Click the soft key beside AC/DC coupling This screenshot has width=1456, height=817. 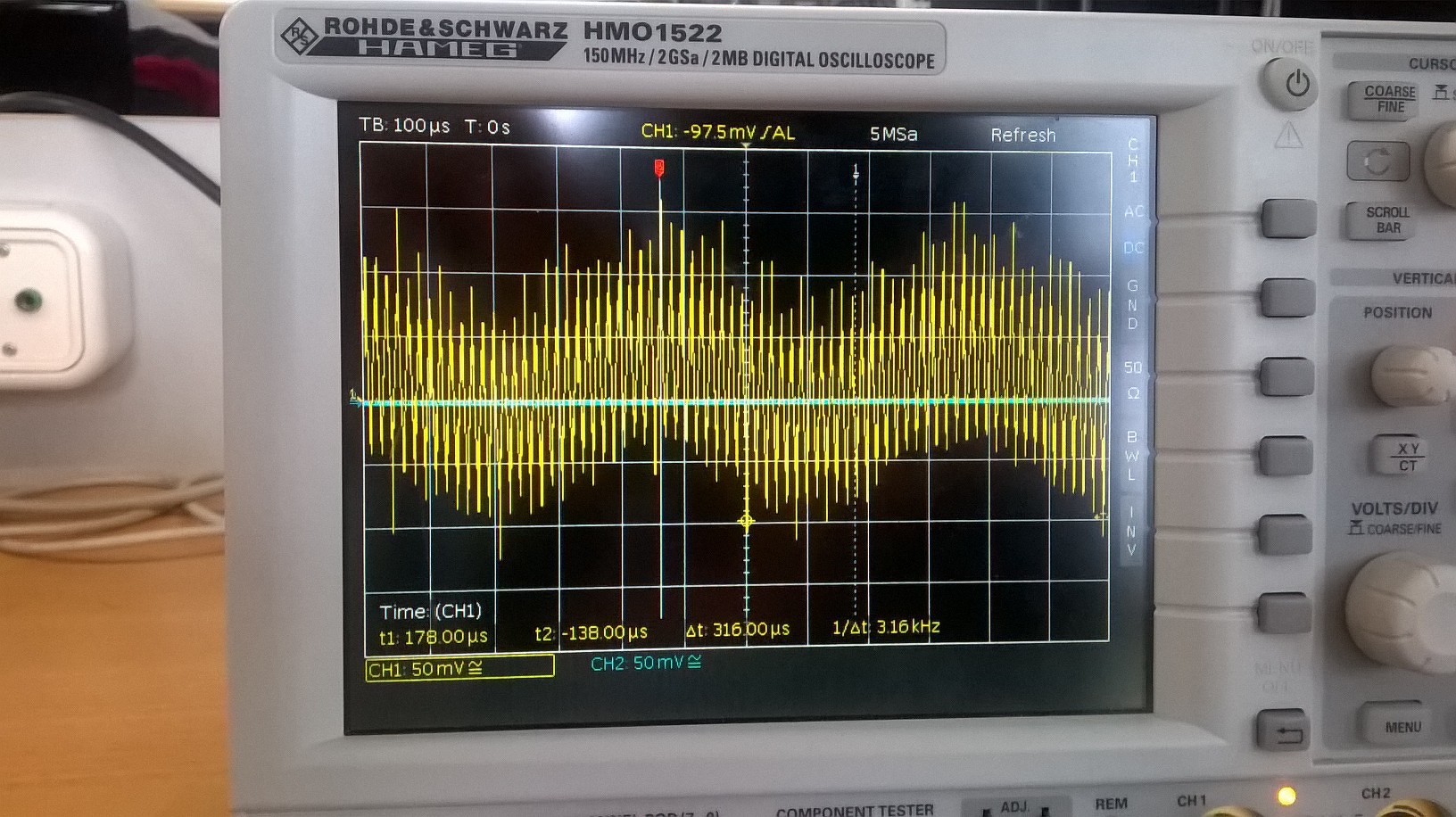1287,219
